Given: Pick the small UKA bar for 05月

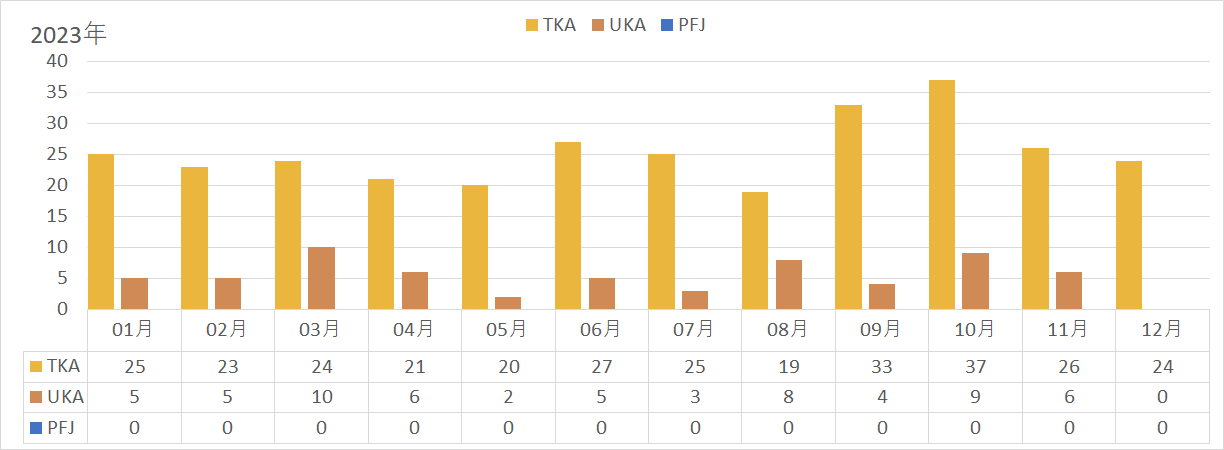Looking at the screenshot, I should [508, 302].
